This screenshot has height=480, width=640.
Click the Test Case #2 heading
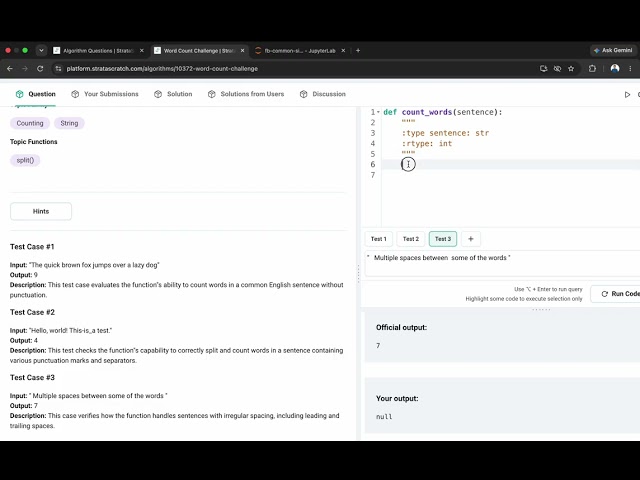[32, 312]
